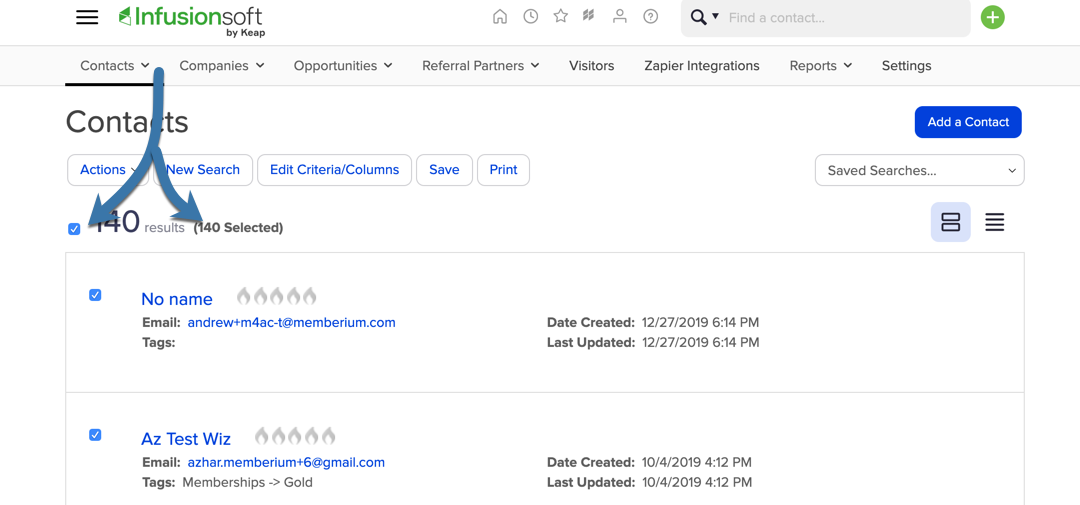Viewport: 1080px width, 505px height.
Task: Go to Home via house icon
Action: coord(500,17)
